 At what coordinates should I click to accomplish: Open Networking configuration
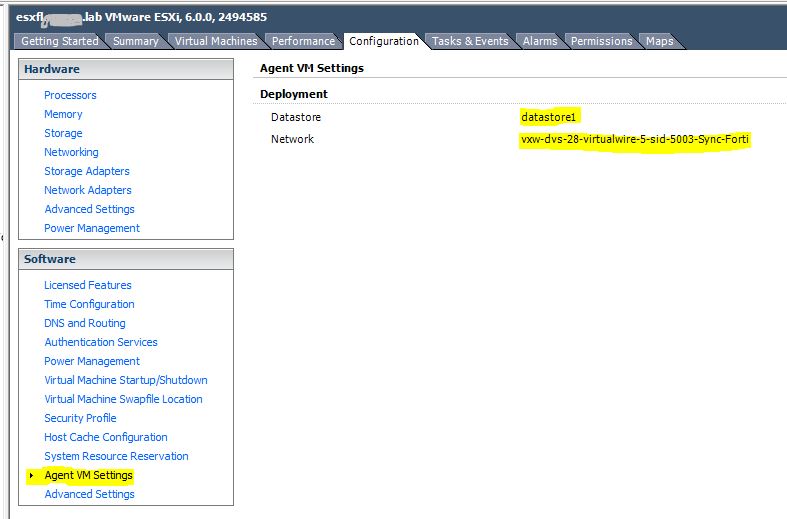point(71,152)
